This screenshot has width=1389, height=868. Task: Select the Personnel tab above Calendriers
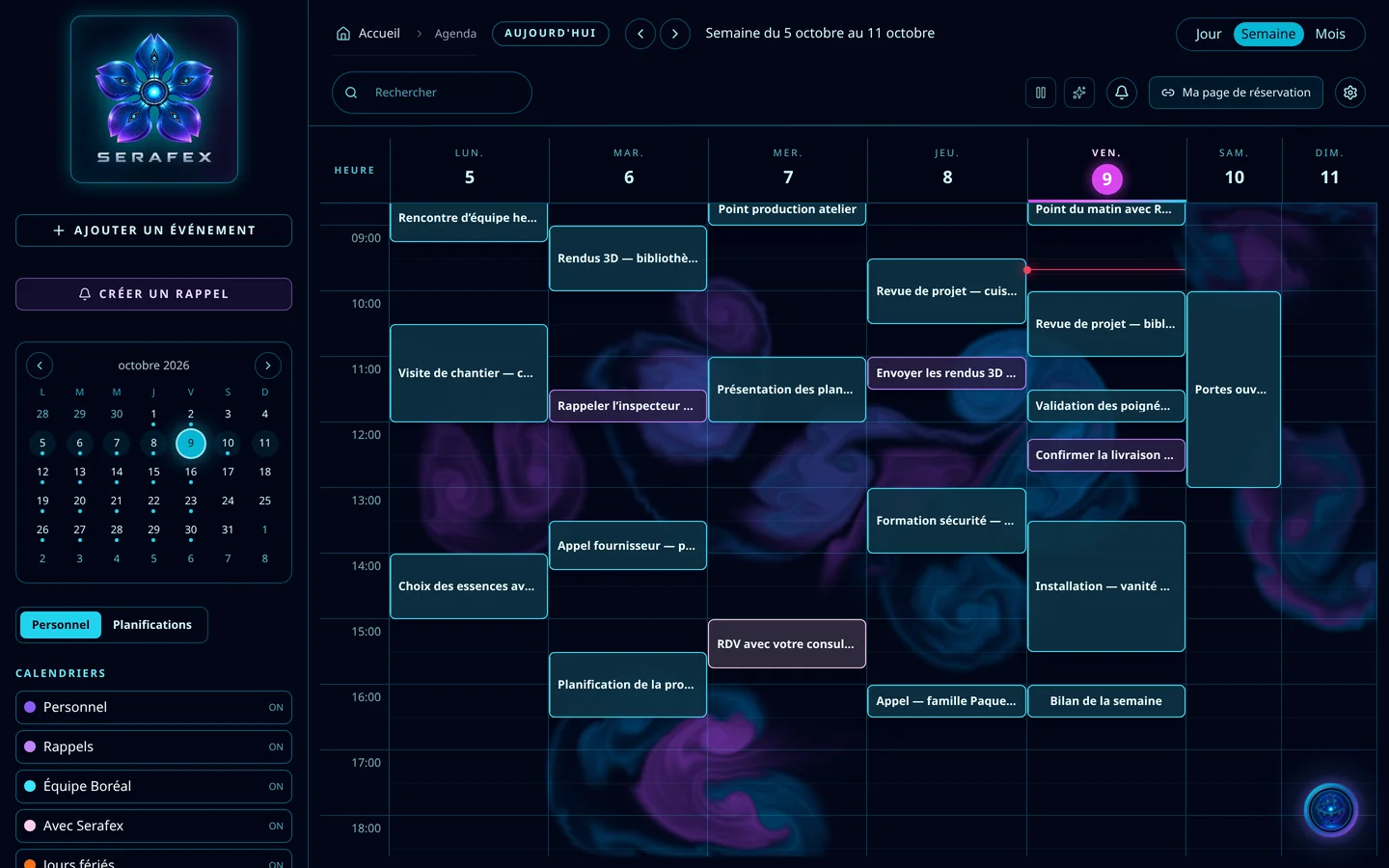coord(61,625)
